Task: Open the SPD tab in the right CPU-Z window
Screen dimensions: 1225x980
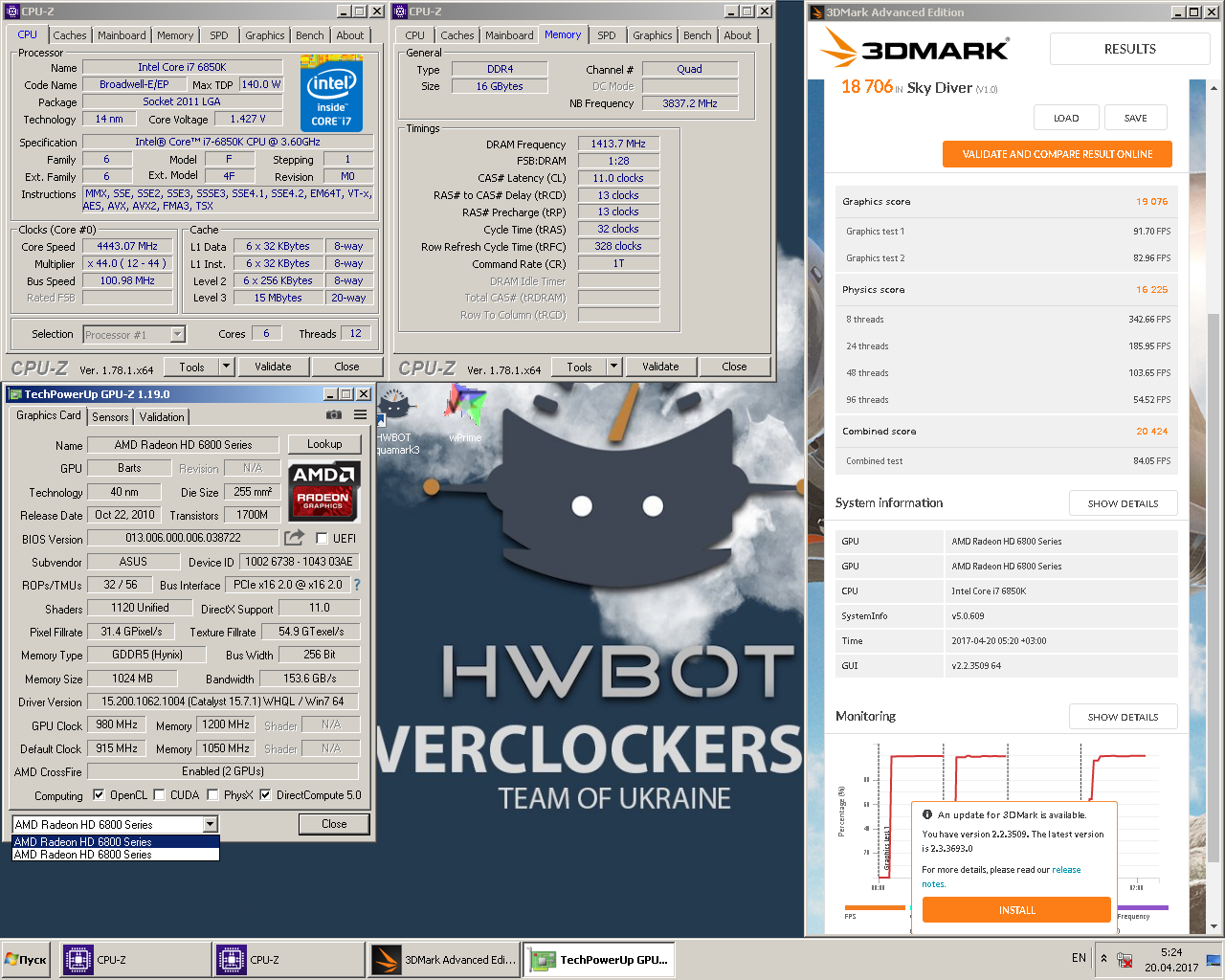Action: click(607, 35)
